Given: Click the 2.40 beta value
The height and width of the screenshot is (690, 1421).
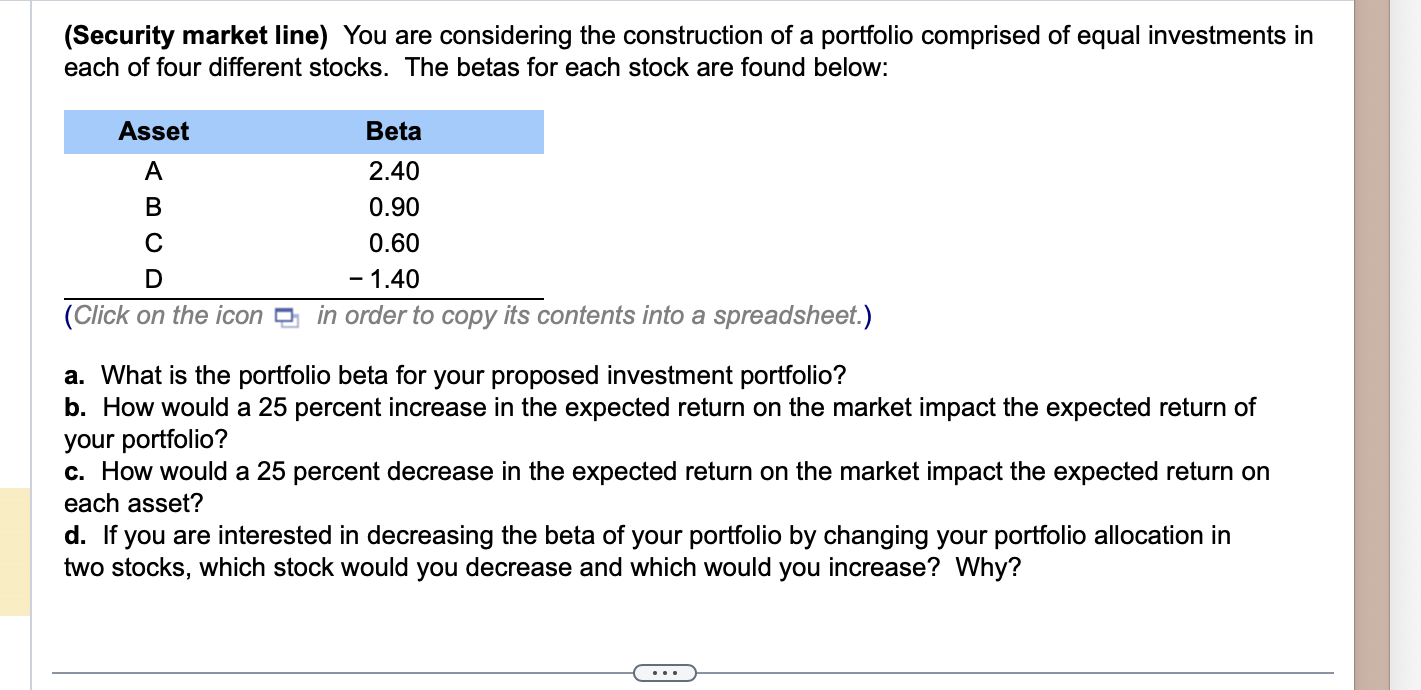Looking at the screenshot, I should (x=393, y=172).
